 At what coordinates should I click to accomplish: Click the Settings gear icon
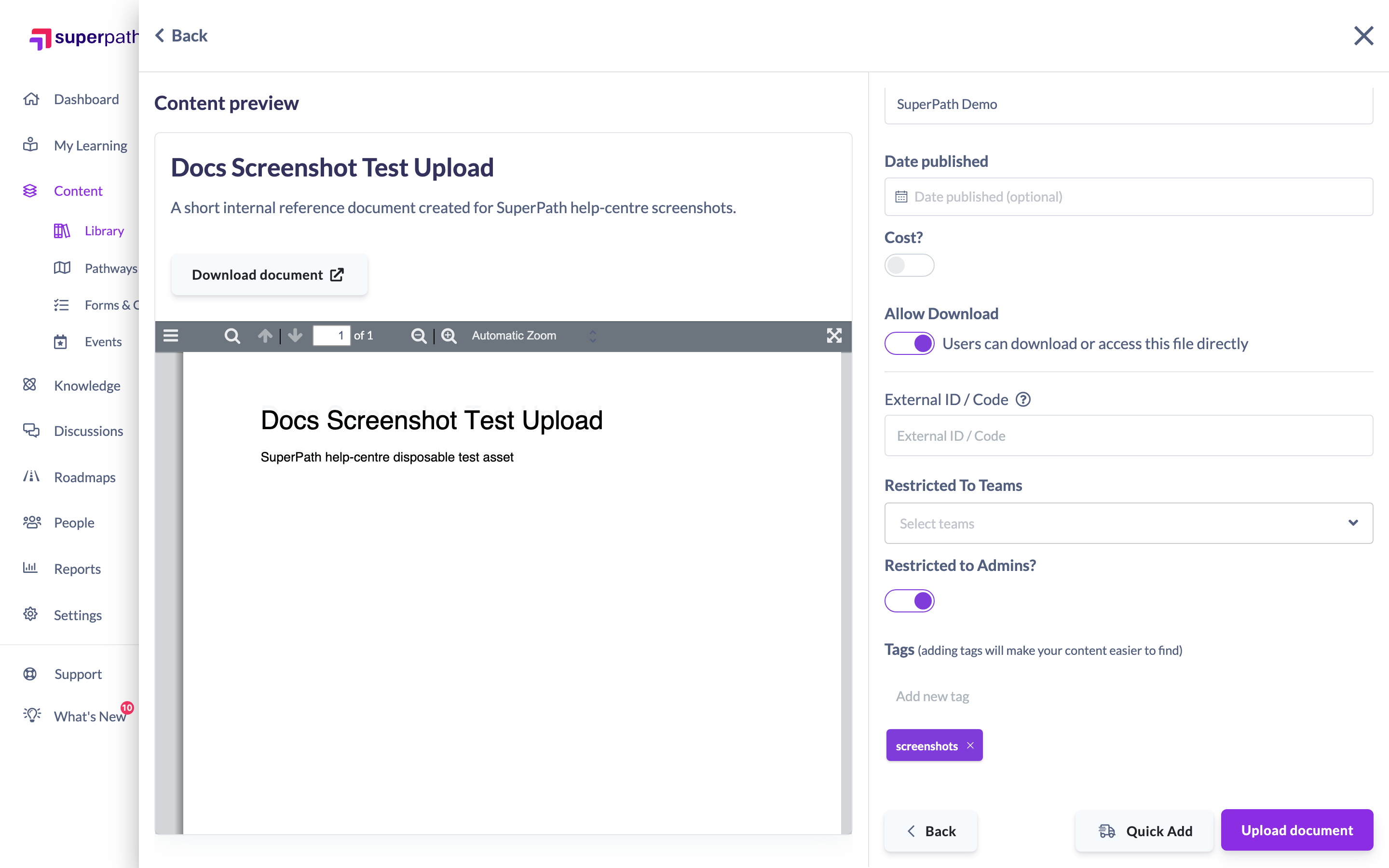pos(30,614)
